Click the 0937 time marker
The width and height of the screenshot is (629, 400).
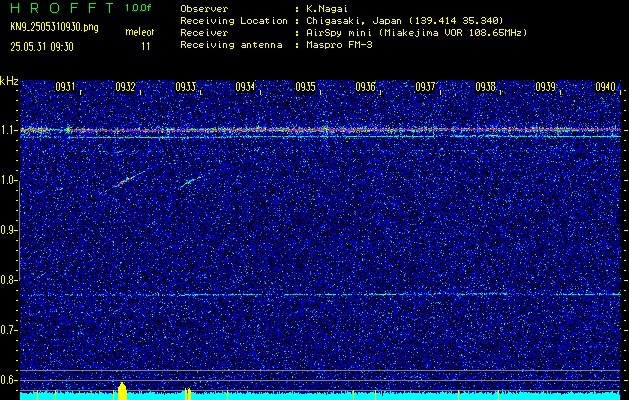425,87
